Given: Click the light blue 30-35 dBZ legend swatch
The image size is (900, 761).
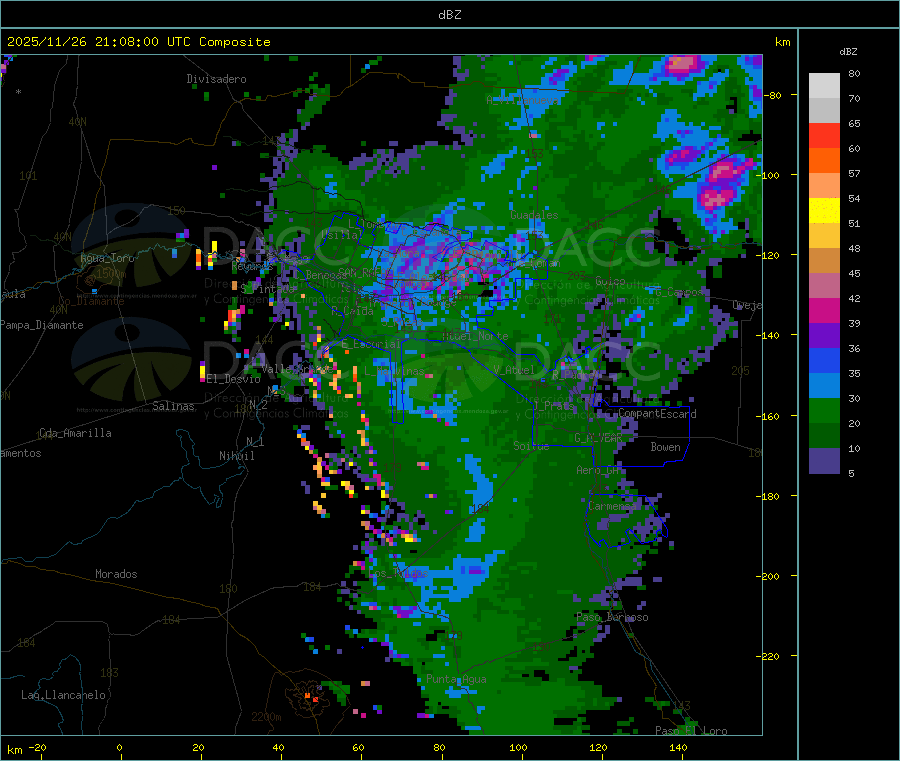Looking at the screenshot, I should [x=824, y=386].
